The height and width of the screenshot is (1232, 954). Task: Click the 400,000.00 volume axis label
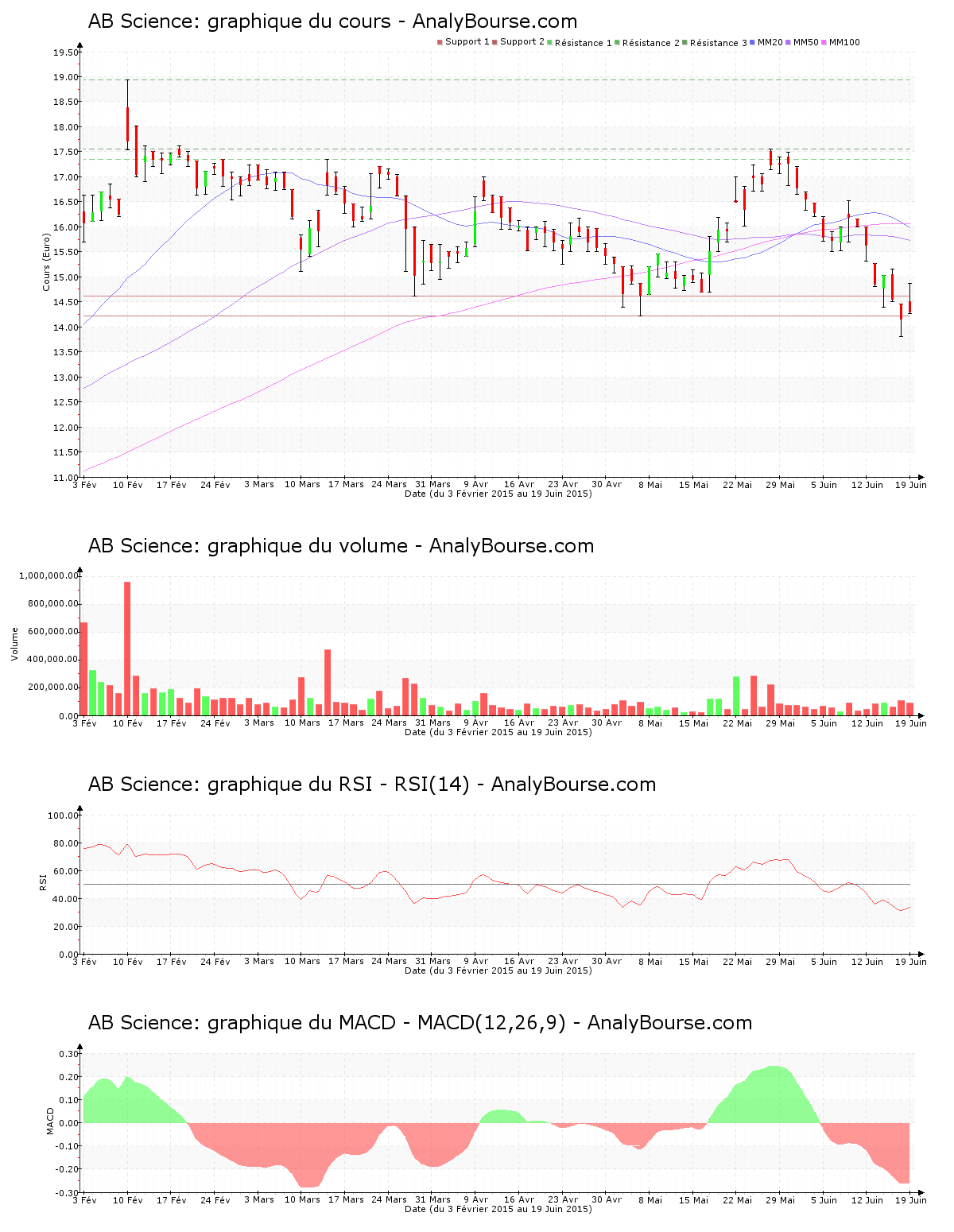tap(52, 659)
